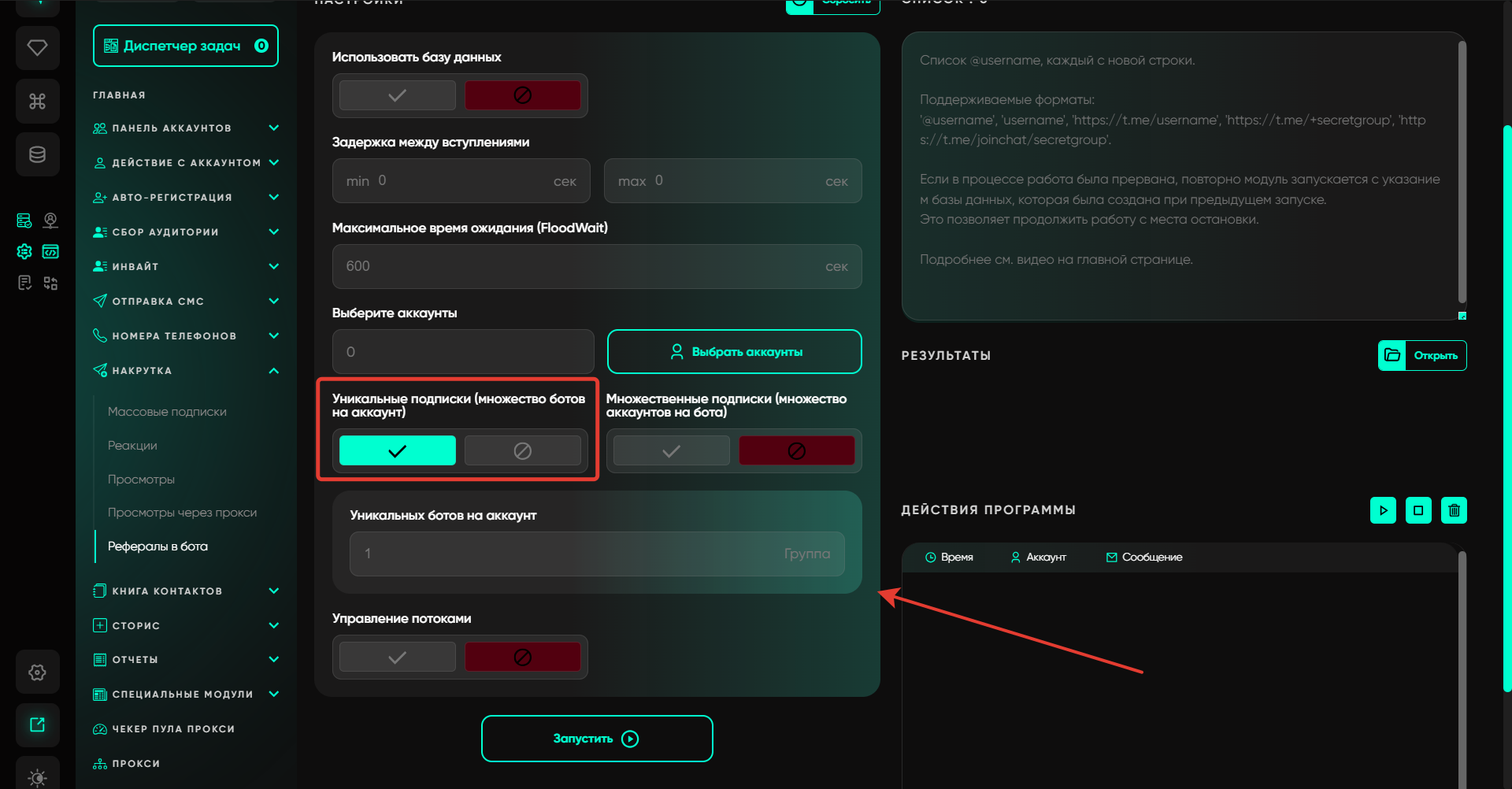Click the play icon in program actions
The width and height of the screenshot is (1512, 789).
click(x=1383, y=510)
